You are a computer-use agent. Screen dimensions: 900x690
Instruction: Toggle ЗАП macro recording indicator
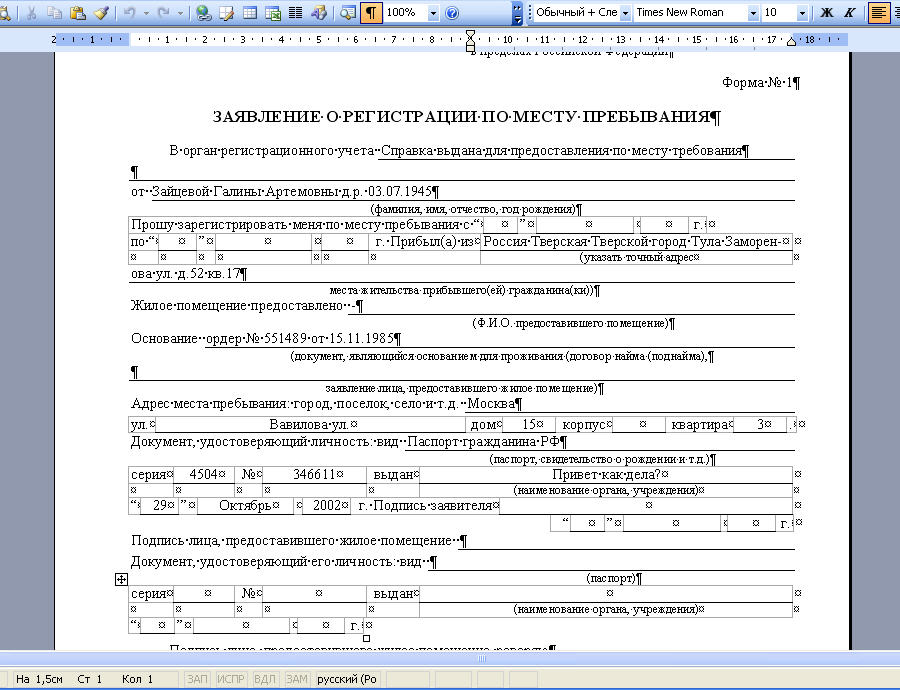197,679
